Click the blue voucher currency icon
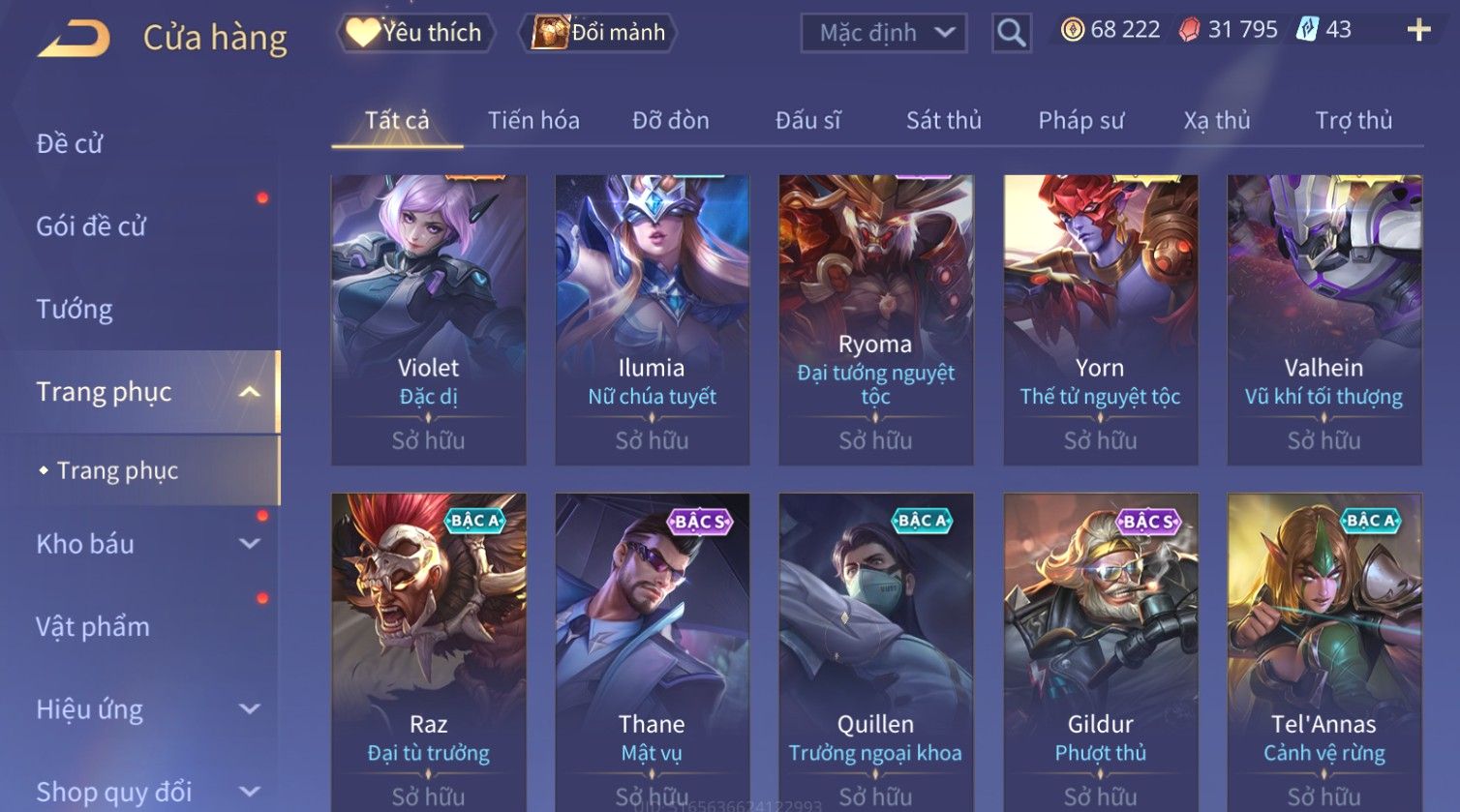Screen dimensions: 1460x812 click(x=1307, y=30)
